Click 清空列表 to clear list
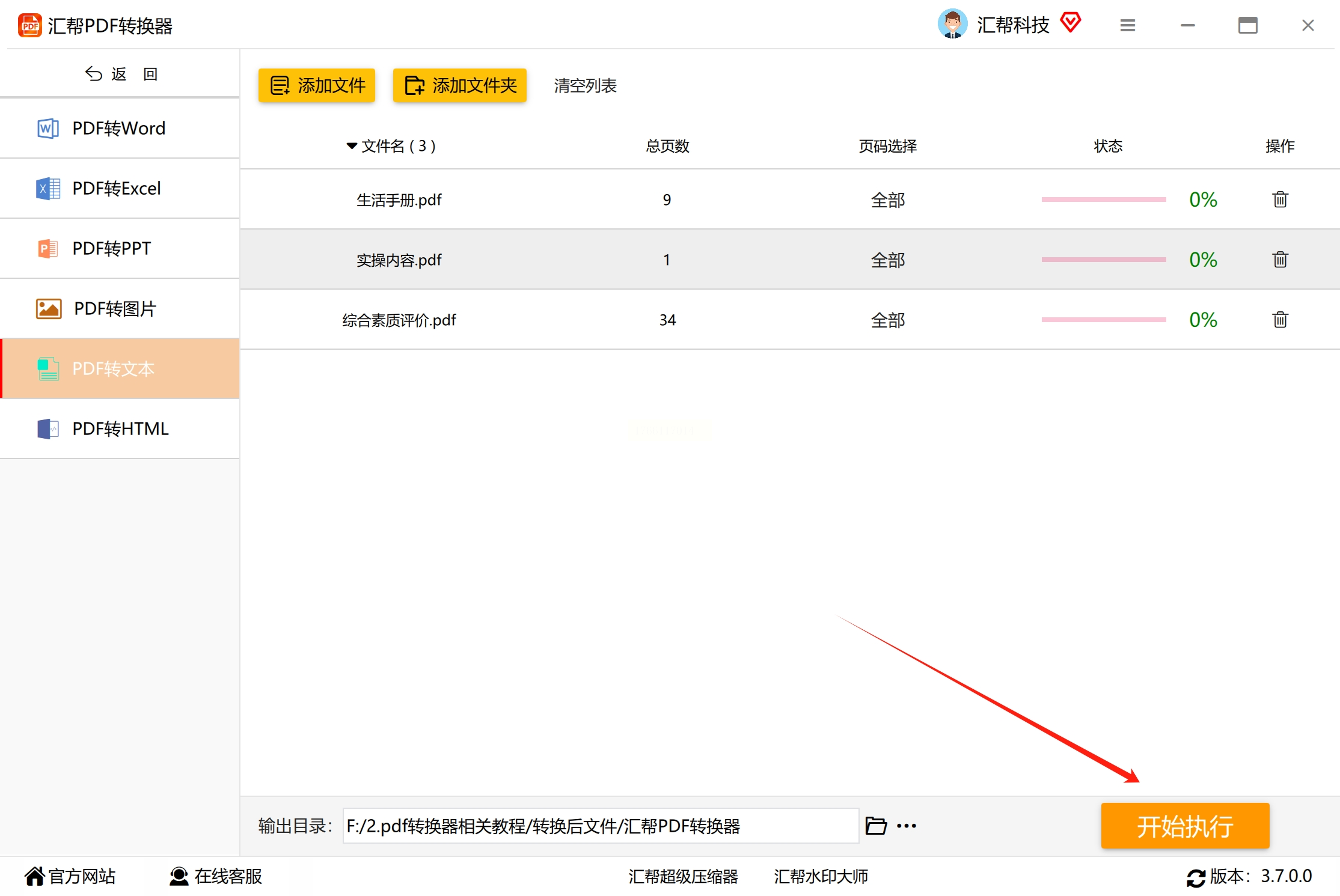 (585, 86)
